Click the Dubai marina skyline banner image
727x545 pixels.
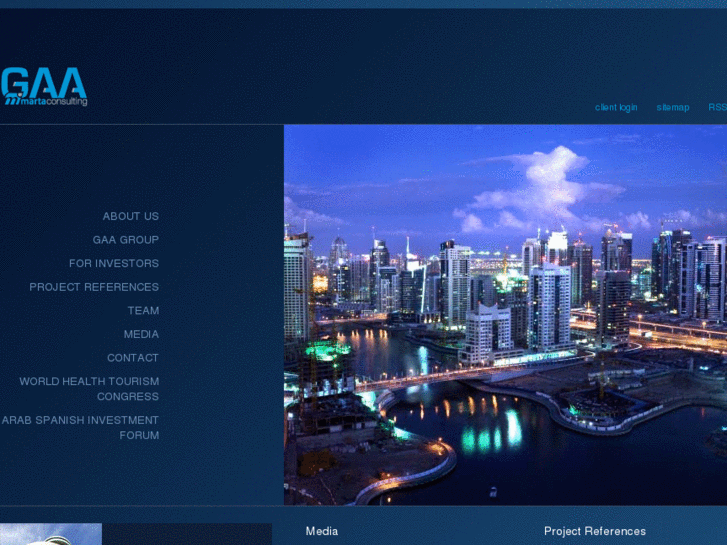(x=505, y=314)
